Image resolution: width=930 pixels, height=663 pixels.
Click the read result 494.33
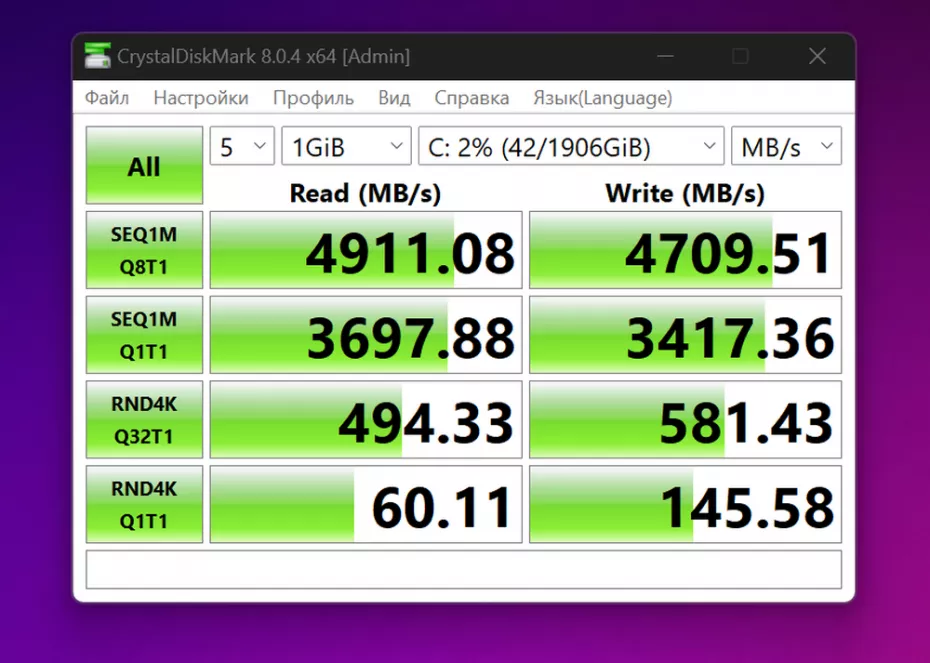coord(366,420)
